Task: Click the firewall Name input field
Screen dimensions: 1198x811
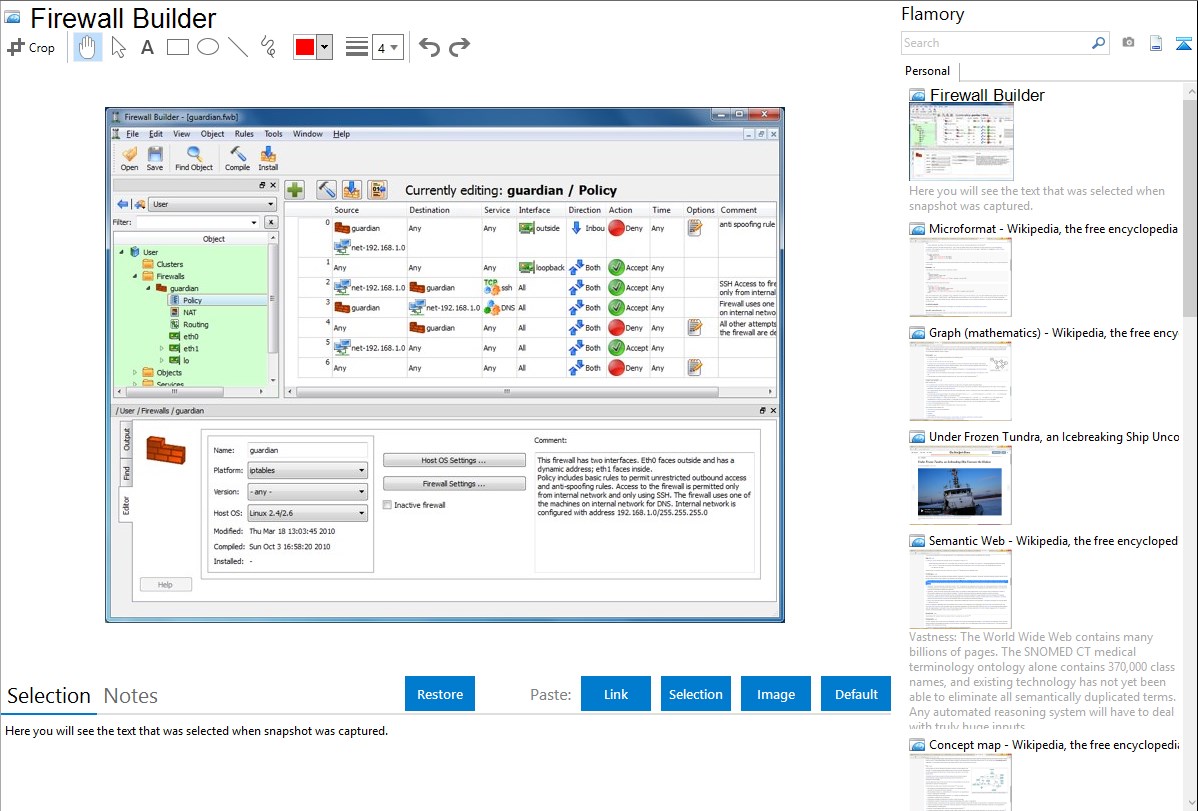Action: (307, 450)
